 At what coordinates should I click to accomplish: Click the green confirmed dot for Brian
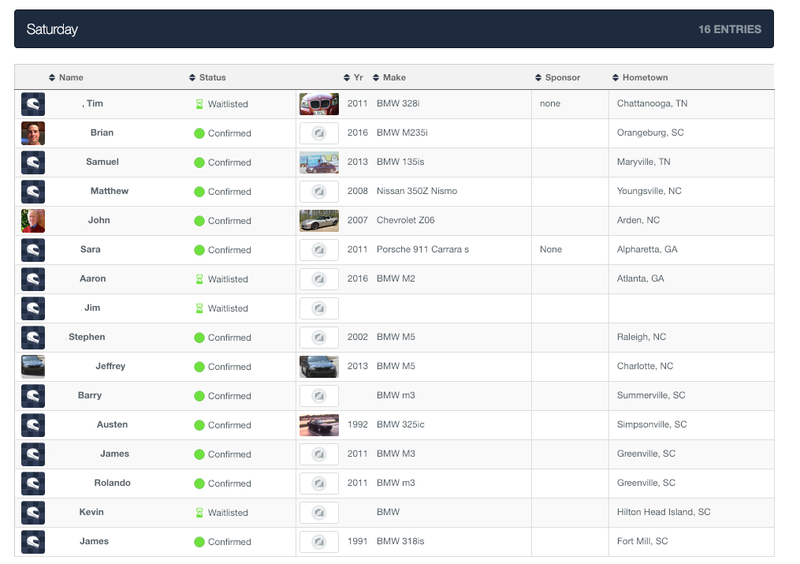click(x=199, y=133)
